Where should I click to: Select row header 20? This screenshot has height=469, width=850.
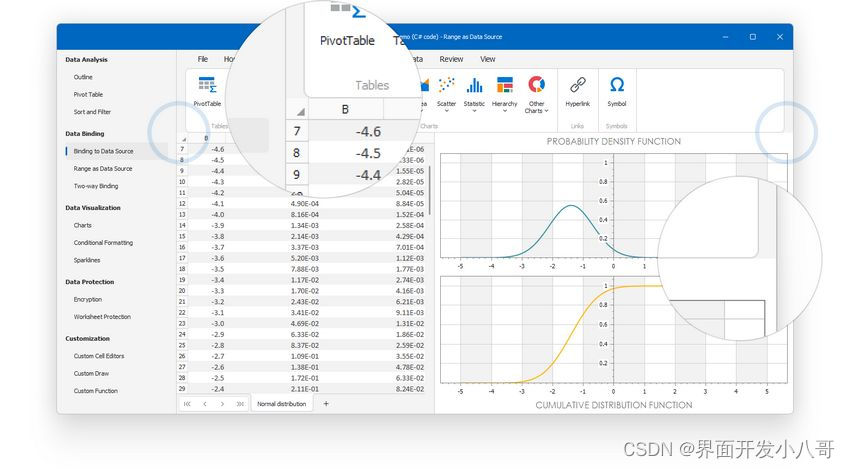(182, 291)
